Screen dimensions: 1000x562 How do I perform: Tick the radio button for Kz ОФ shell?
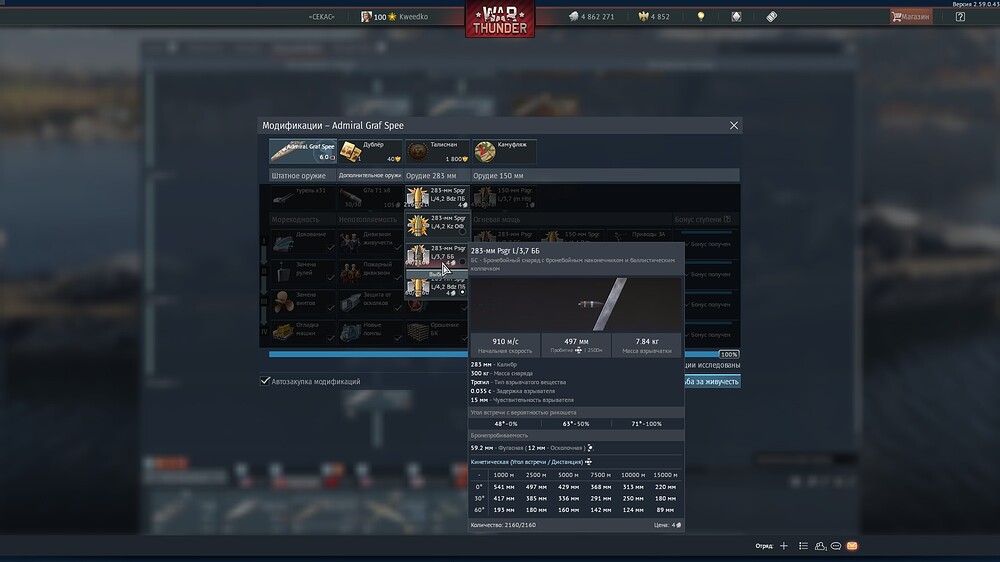click(x=462, y=232)
